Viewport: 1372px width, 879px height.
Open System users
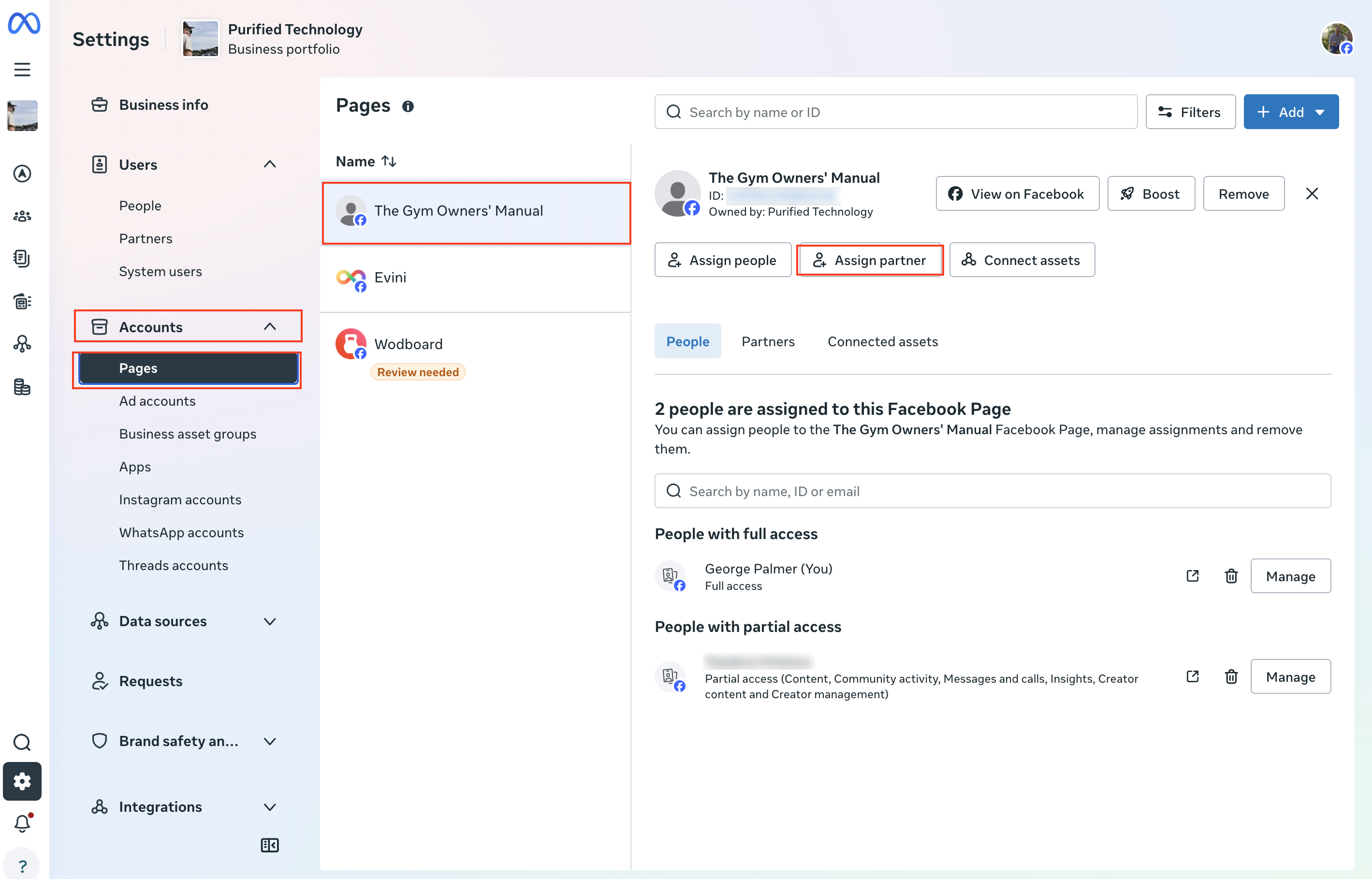(x=161, y=271)
